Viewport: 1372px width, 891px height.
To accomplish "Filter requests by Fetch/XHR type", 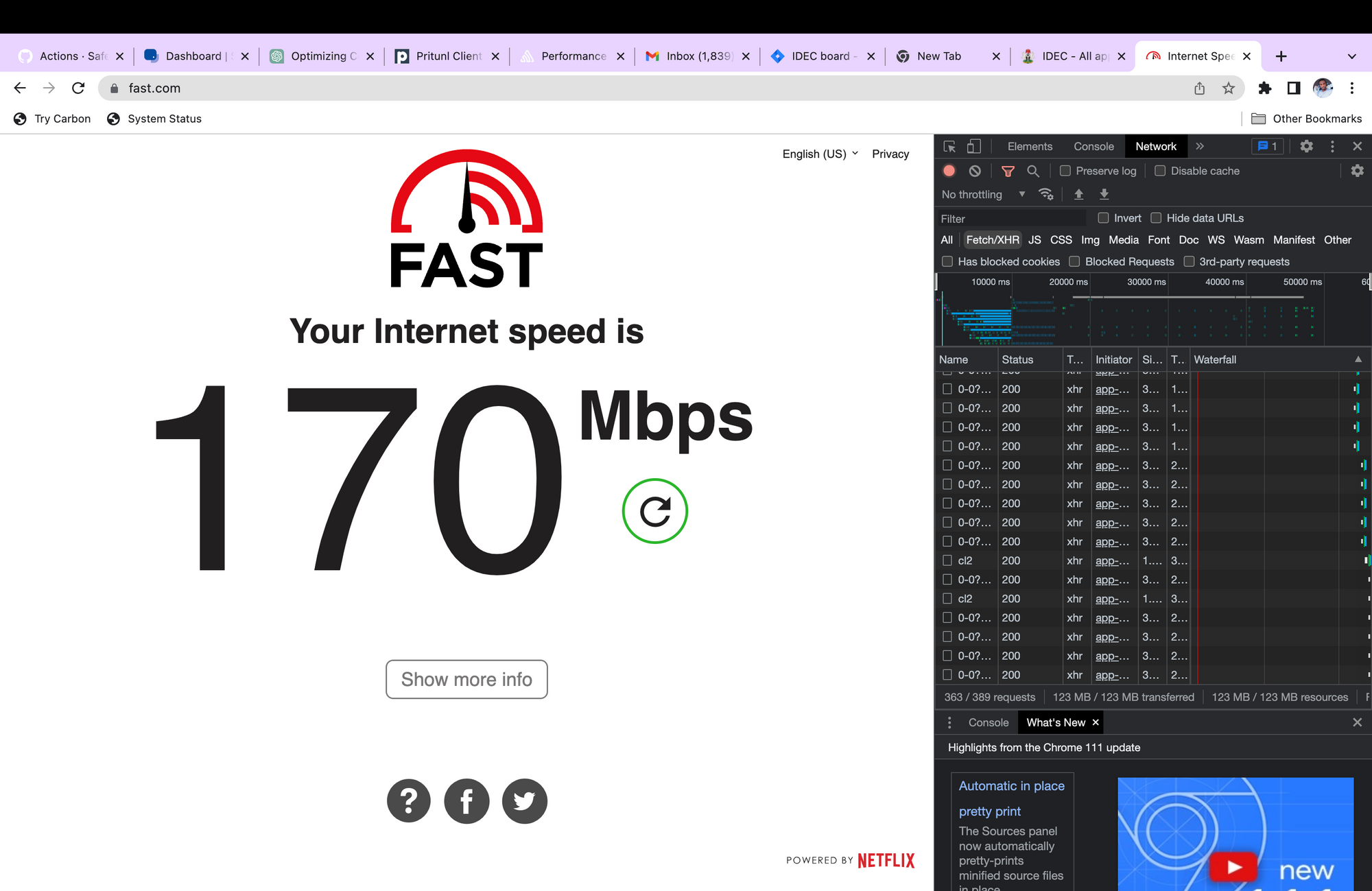I will point(993,239).
